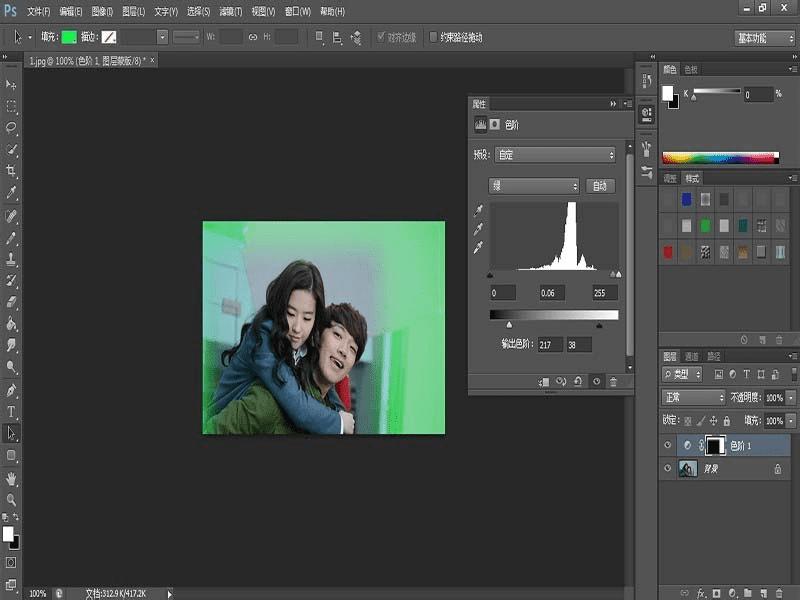Choose the Type (T) tool
Viewport: 800px width, 600px height.
12,412
